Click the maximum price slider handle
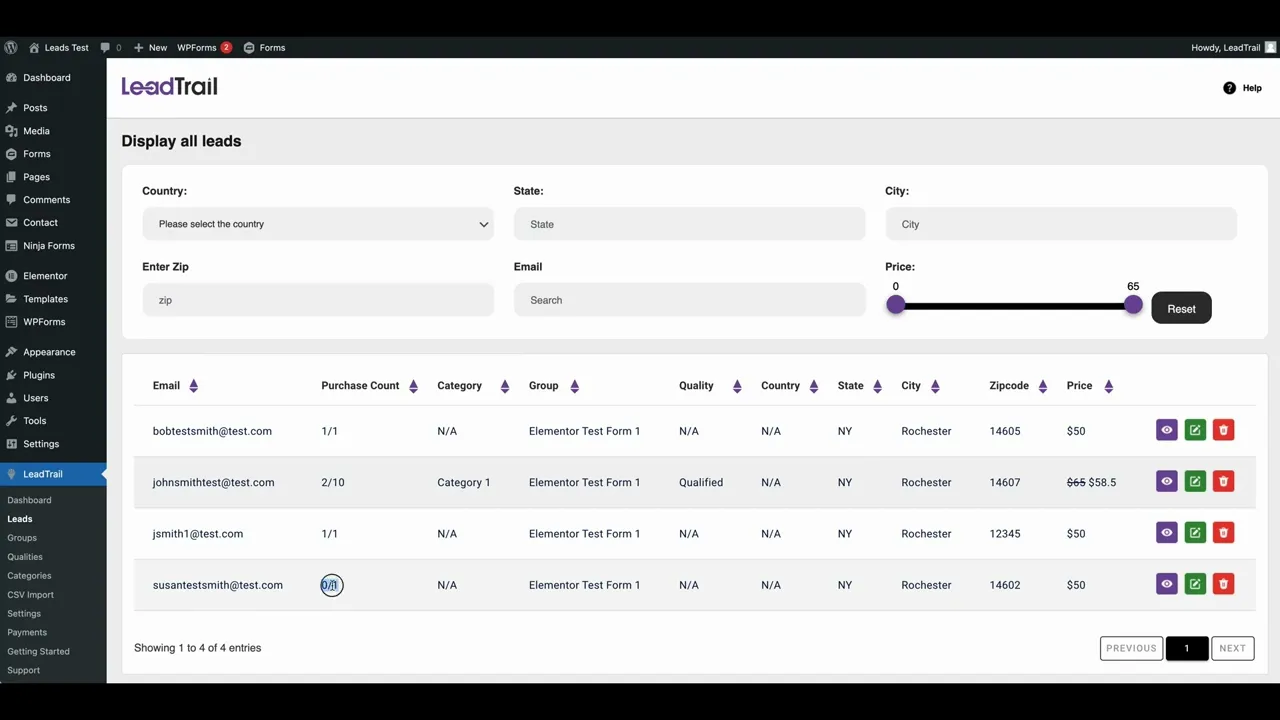The height and width of the screenshot is (720, 1280). click(x=1133, y=305)
